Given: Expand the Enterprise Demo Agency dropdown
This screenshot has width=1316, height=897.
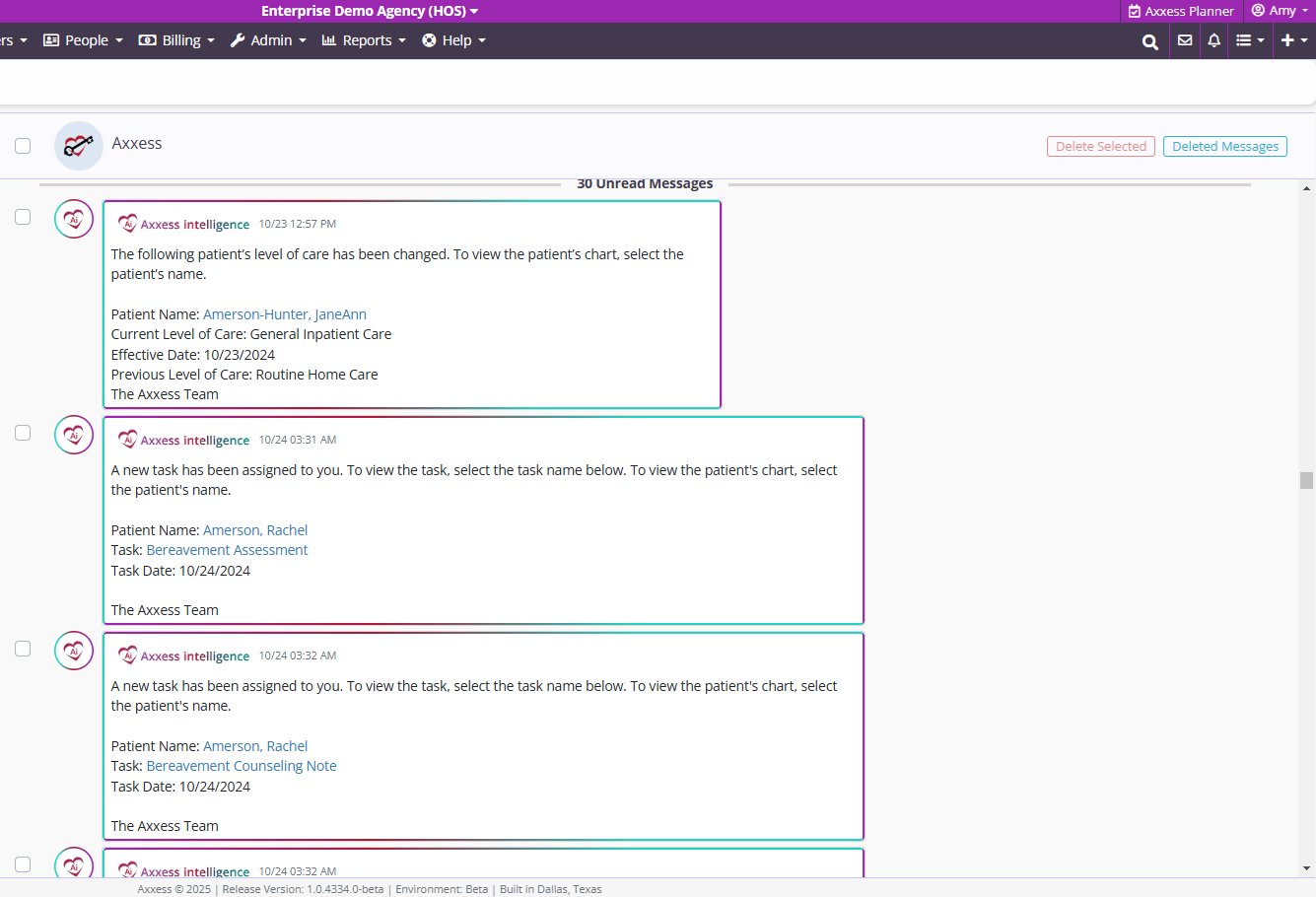Looking at the screenshot, I should tap(370, 11).
